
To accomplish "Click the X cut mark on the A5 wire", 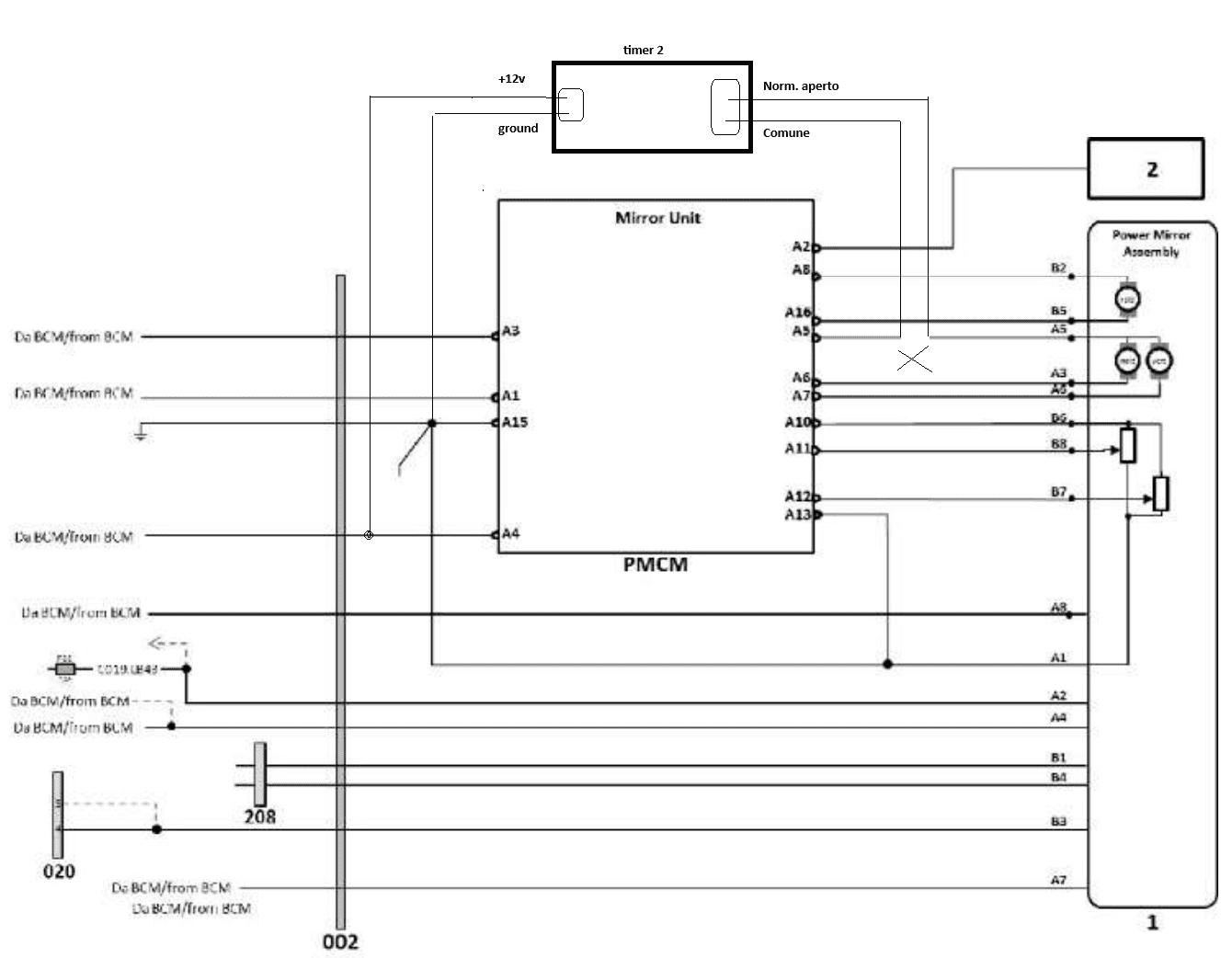I will tap(914, 360).
